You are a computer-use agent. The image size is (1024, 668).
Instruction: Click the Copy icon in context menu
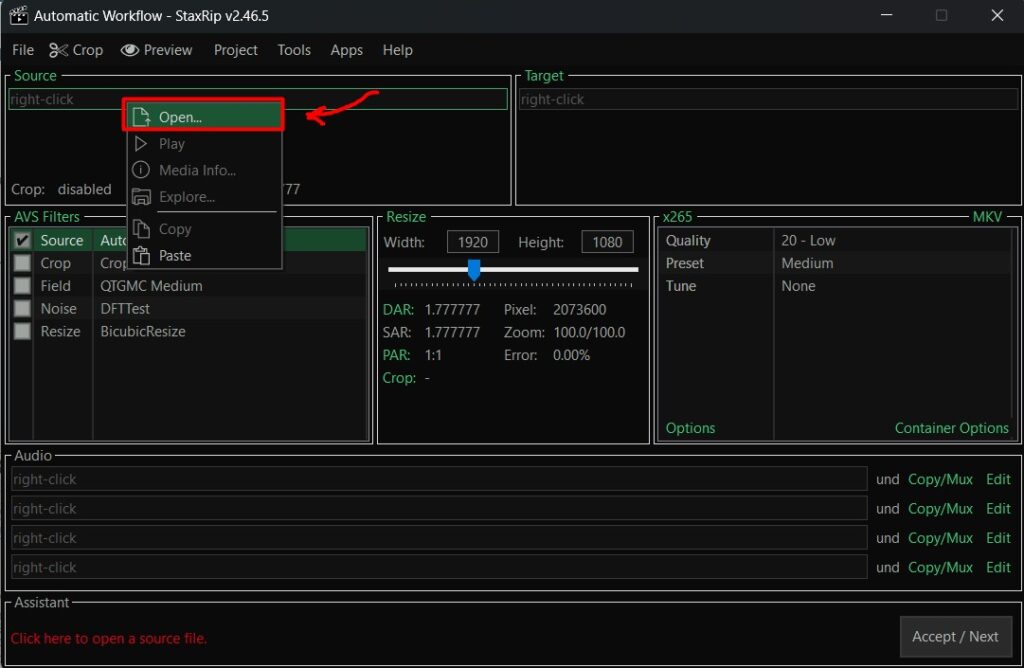tap(141, 229)
